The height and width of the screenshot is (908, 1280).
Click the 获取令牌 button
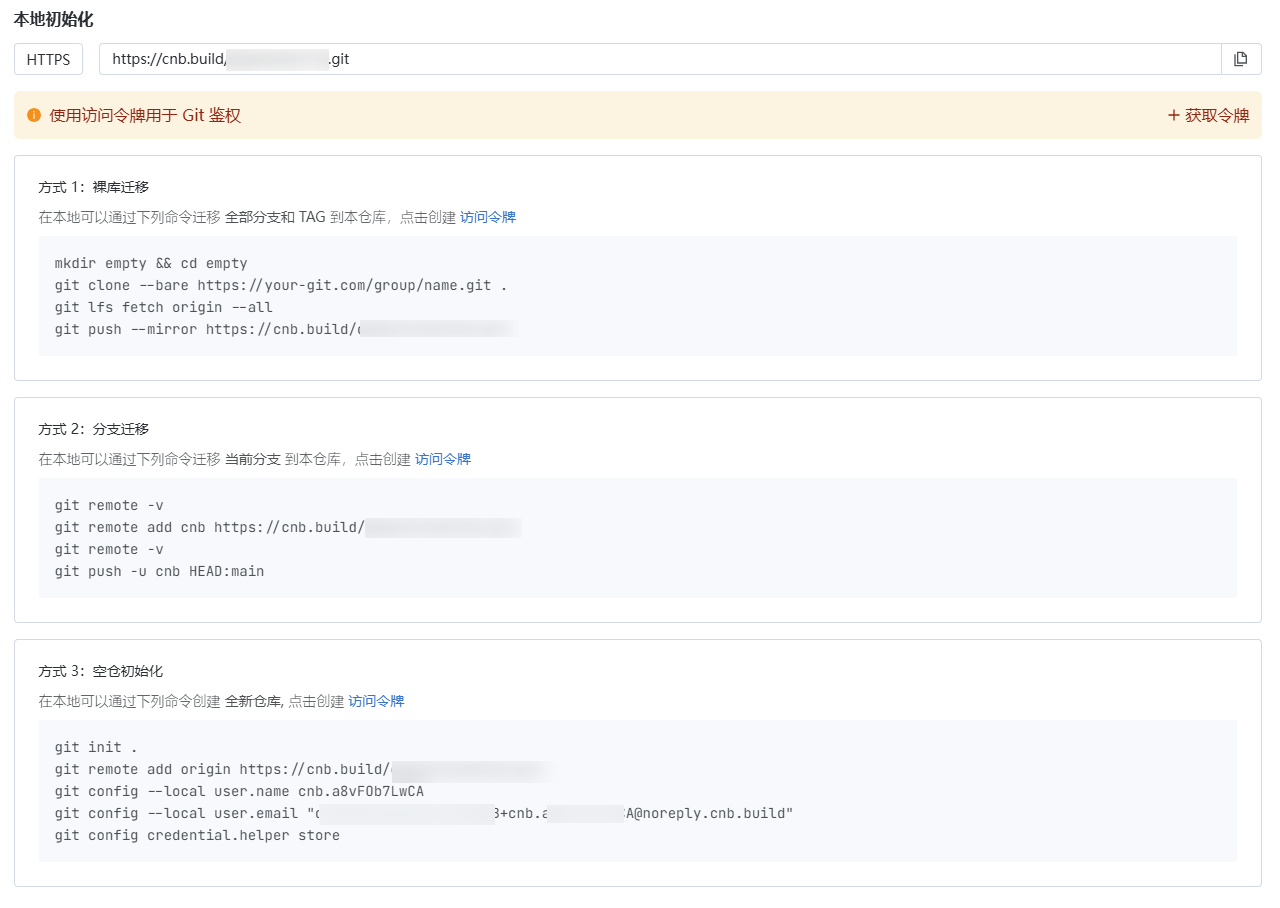click(1208, 115)
